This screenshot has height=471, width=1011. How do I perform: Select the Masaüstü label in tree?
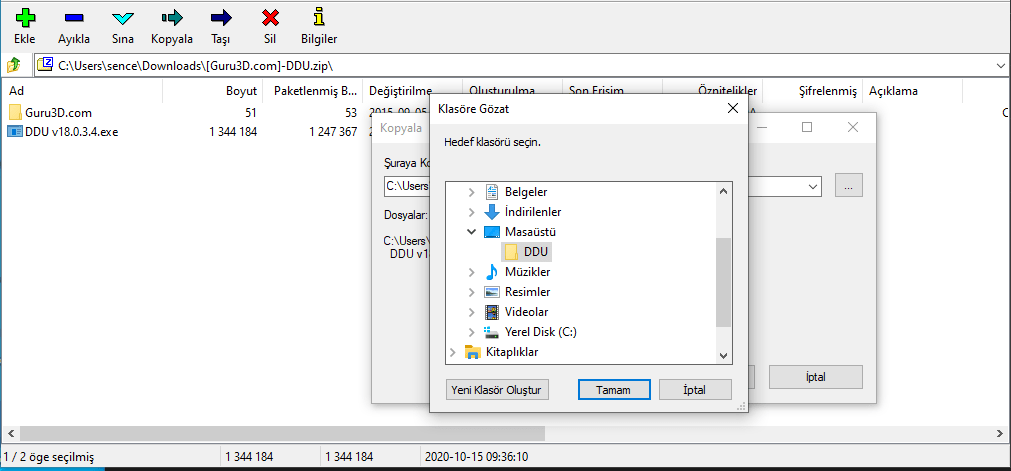[531, 232]
